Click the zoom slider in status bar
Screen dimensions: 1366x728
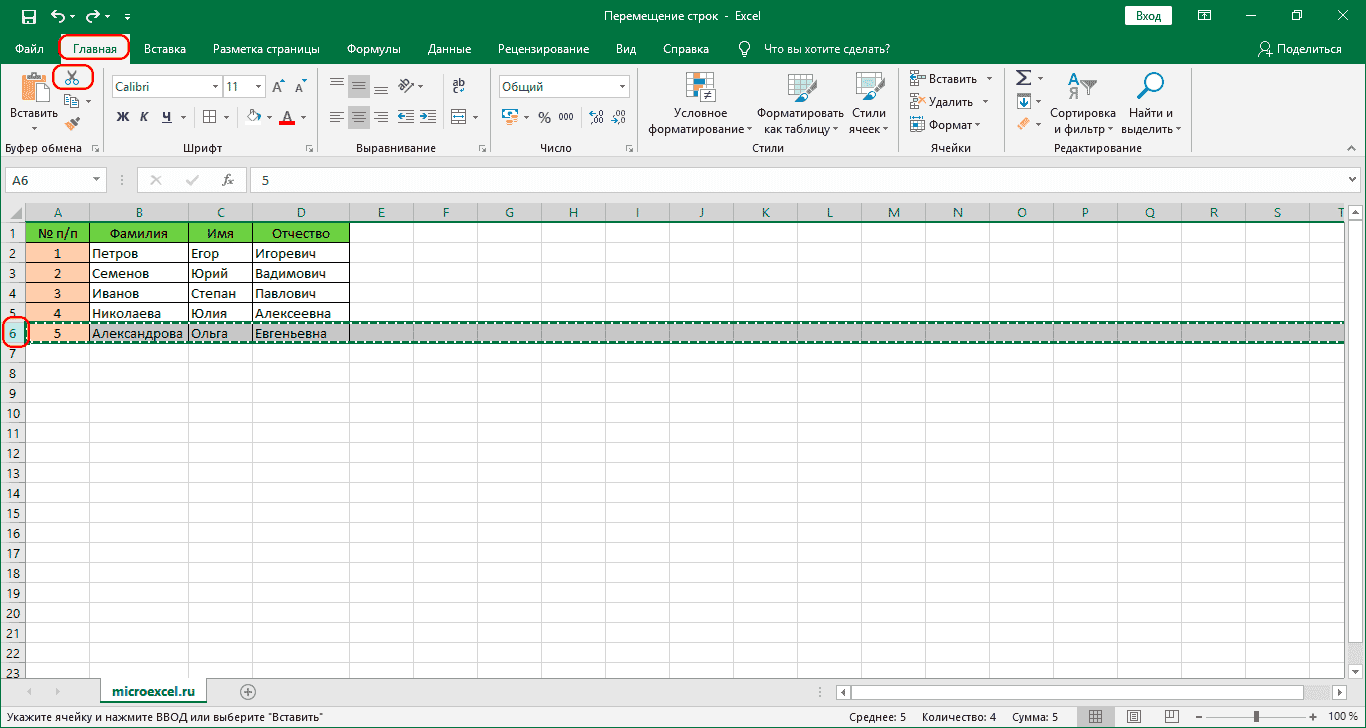pyautogui.click(x=1257, y=717)
